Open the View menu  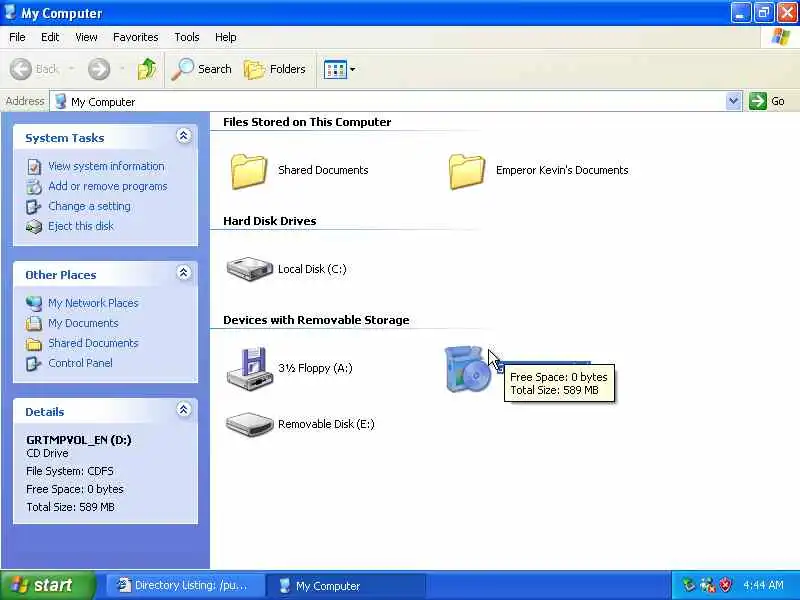click(86, 37)
